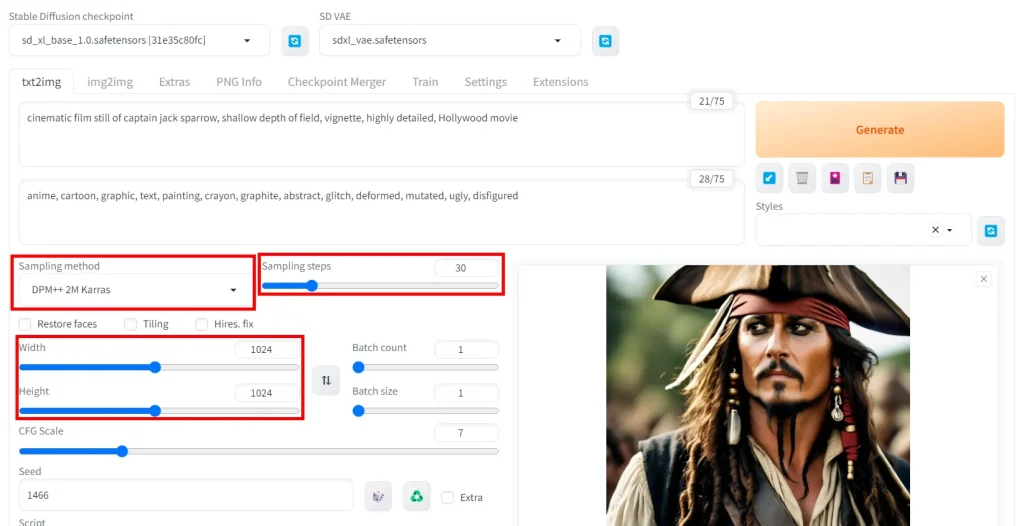1024x526 pixels.
Task: Switch to the img2img tab
Action: click(x=110, y=82)
